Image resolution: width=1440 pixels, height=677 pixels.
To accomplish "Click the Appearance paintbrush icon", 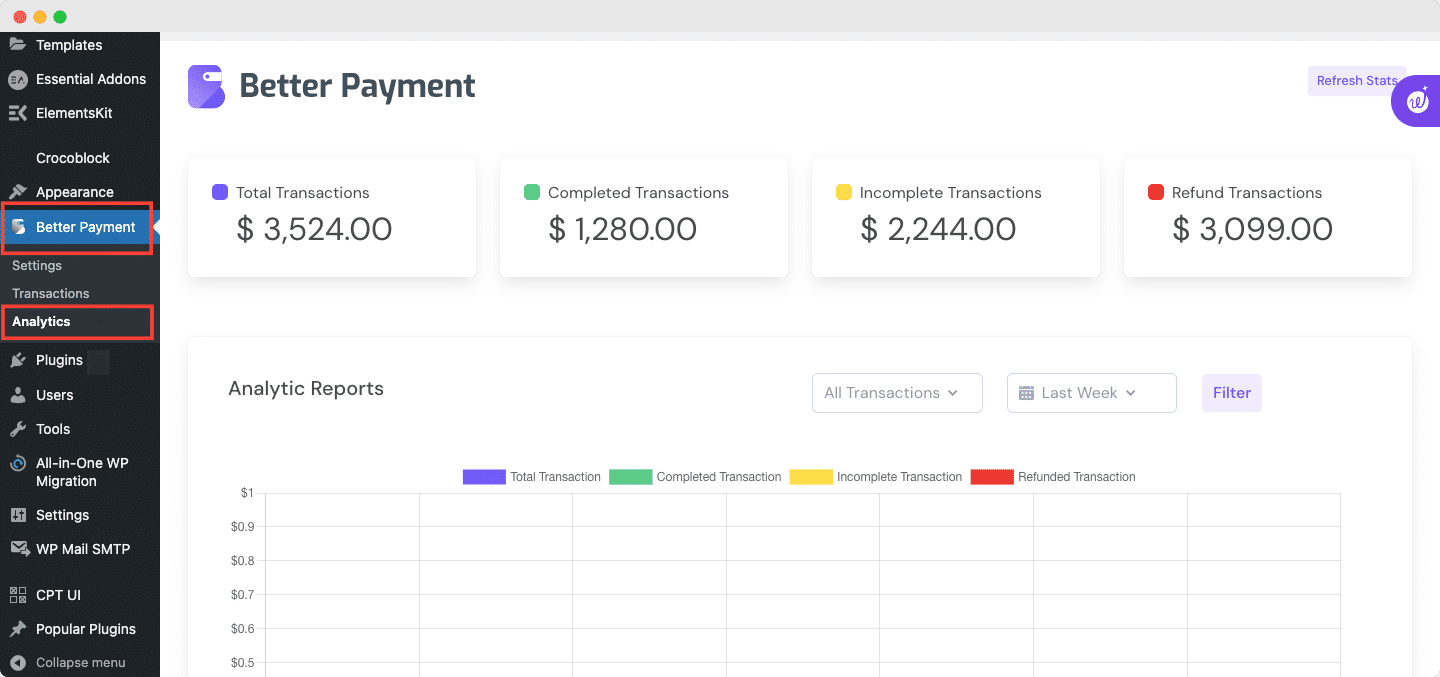I will 18,192.
